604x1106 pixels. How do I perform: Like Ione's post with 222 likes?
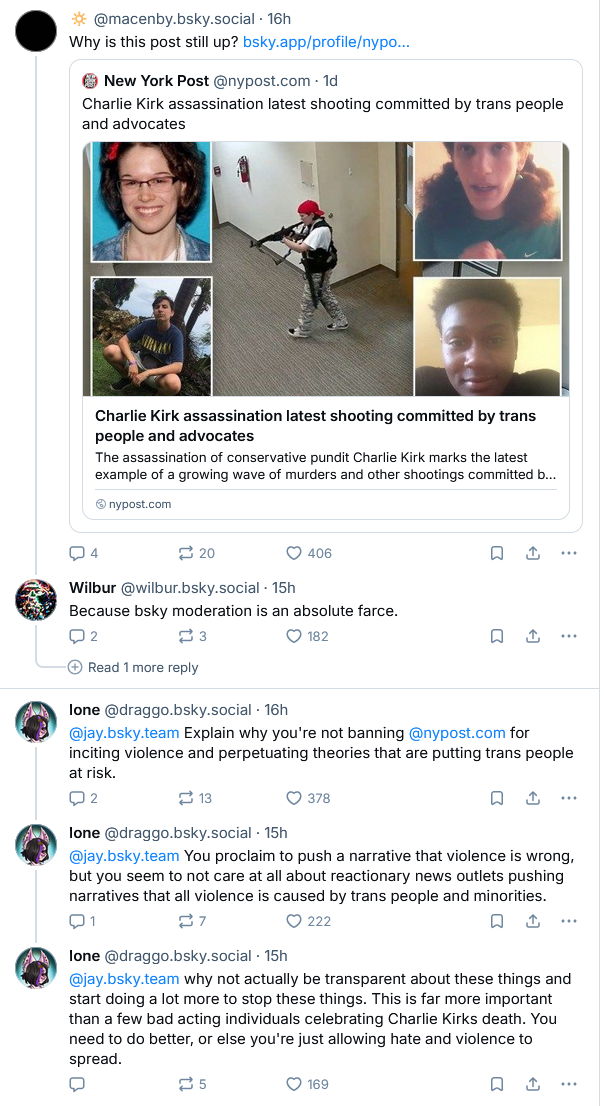(x=295, y=921)
